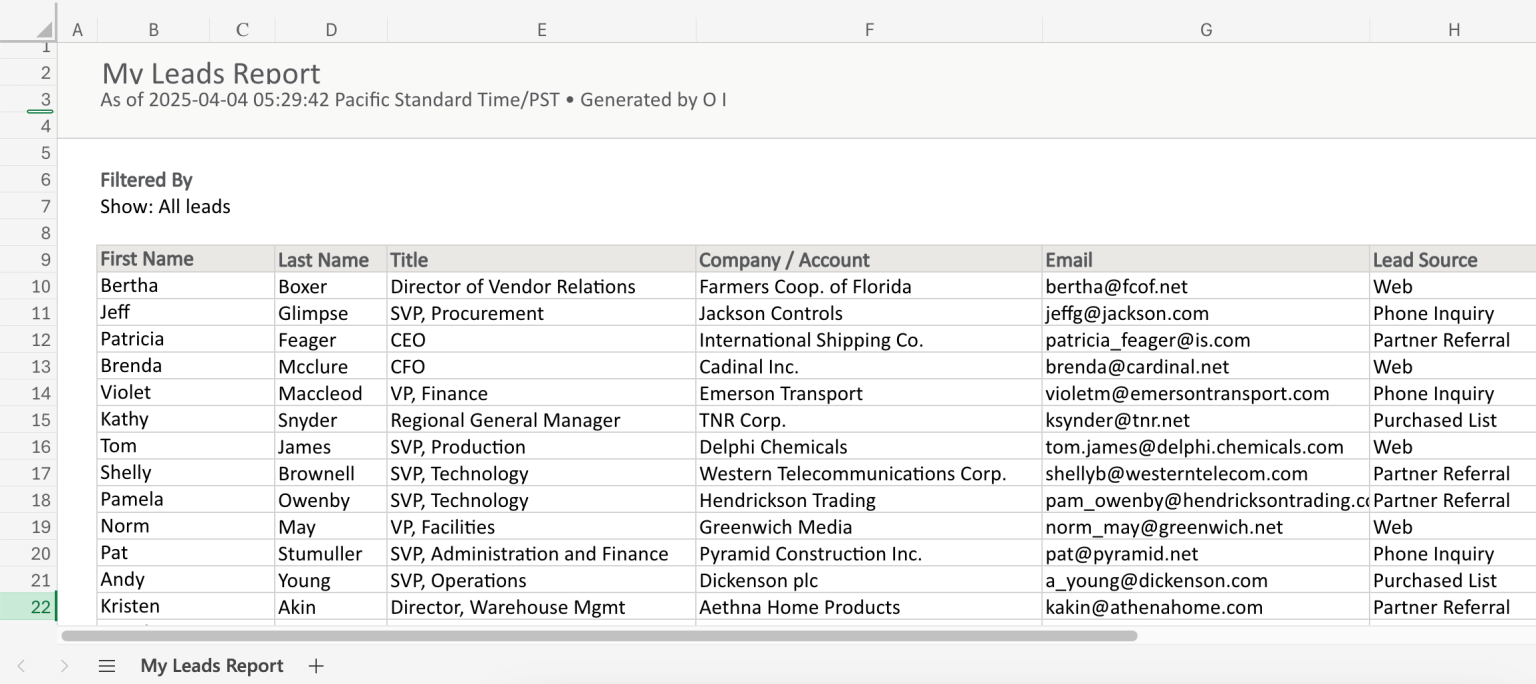Open the sheet list via hamburger icon
This screenshot has height=684, width=1536.
pos(106,665)
